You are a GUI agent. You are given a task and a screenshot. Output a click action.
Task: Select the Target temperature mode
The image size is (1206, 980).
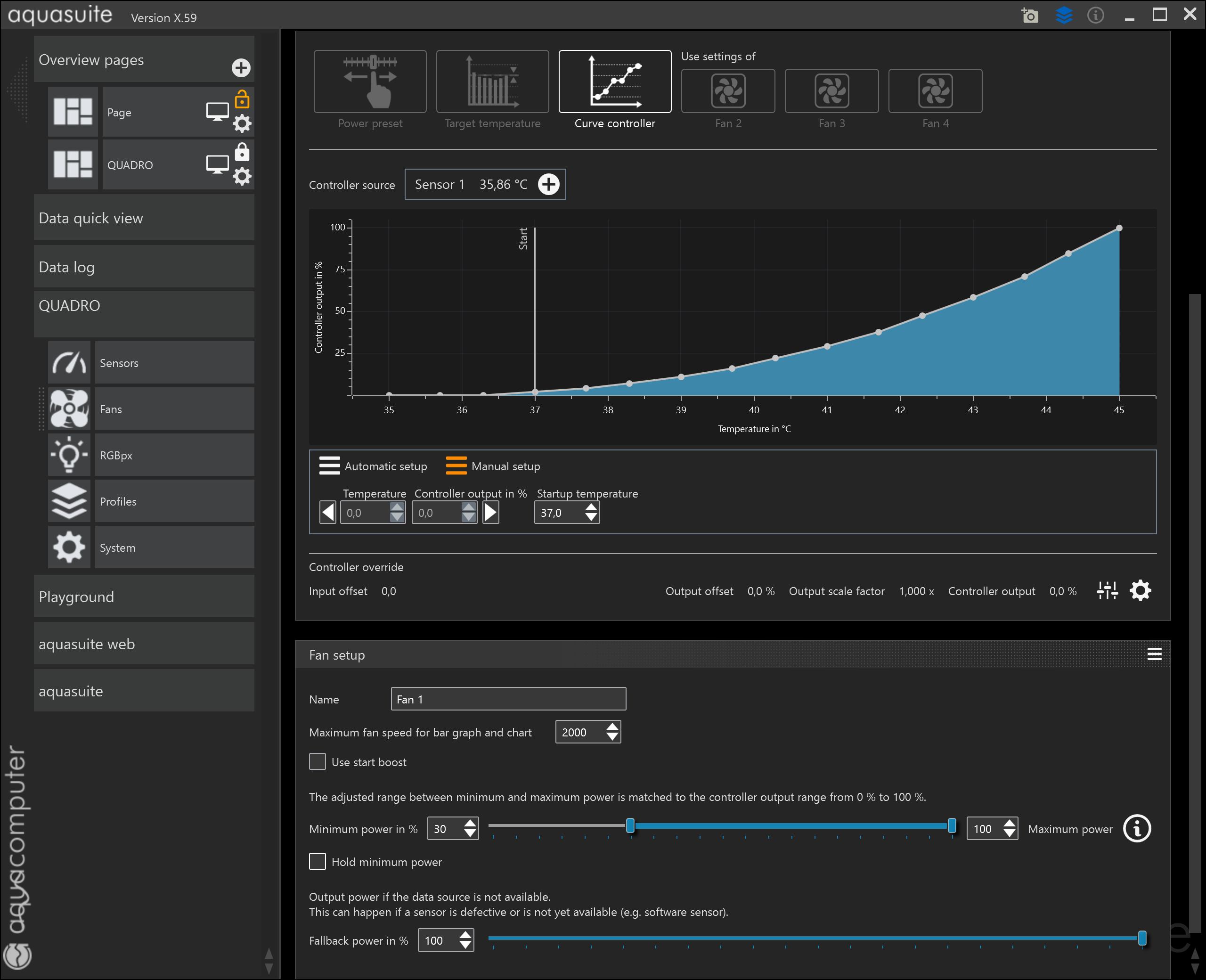click(x=492, y=82)
